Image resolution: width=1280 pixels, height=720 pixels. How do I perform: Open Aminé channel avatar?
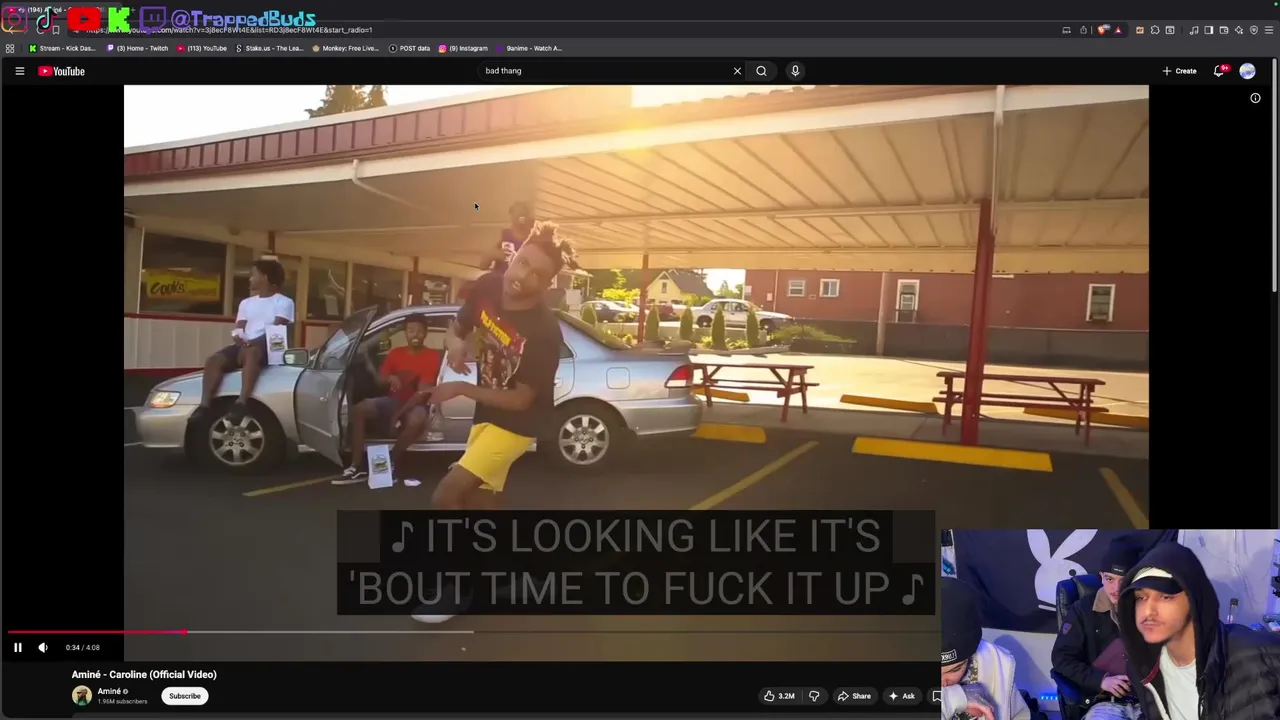point(82,696)
